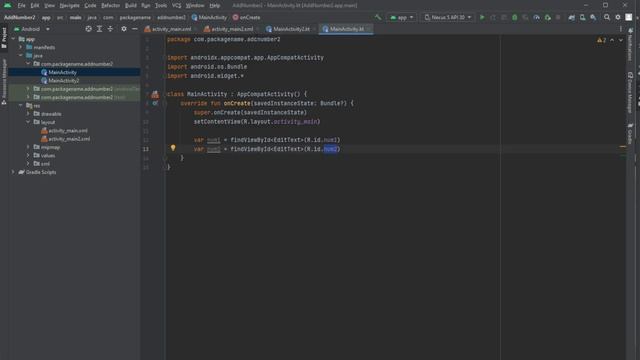
Task: Click the related XML file gutter icon beside class MainActivity
Action: click(155, 95)
